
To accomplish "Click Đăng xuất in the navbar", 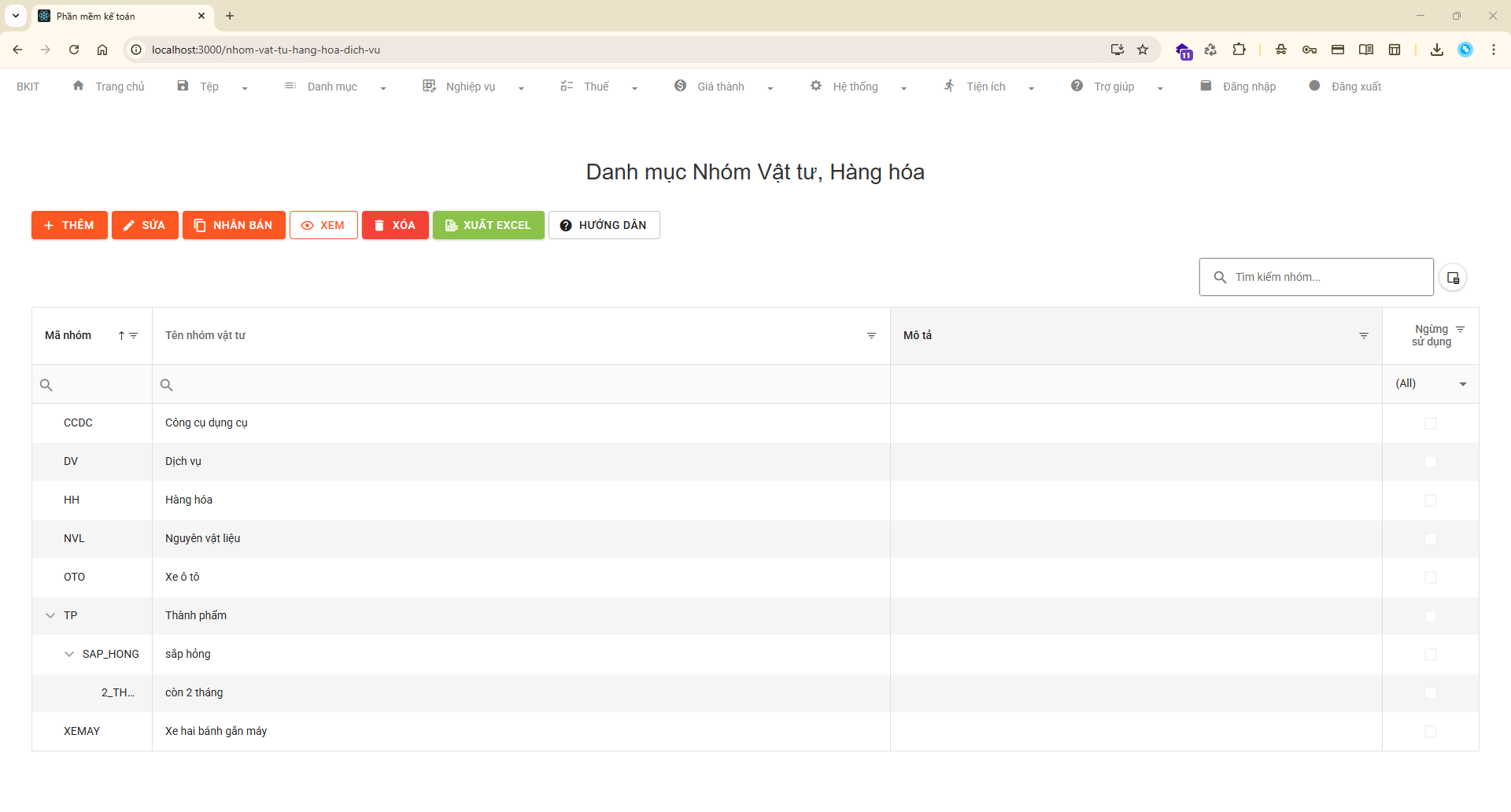I will coord(1345,87).
